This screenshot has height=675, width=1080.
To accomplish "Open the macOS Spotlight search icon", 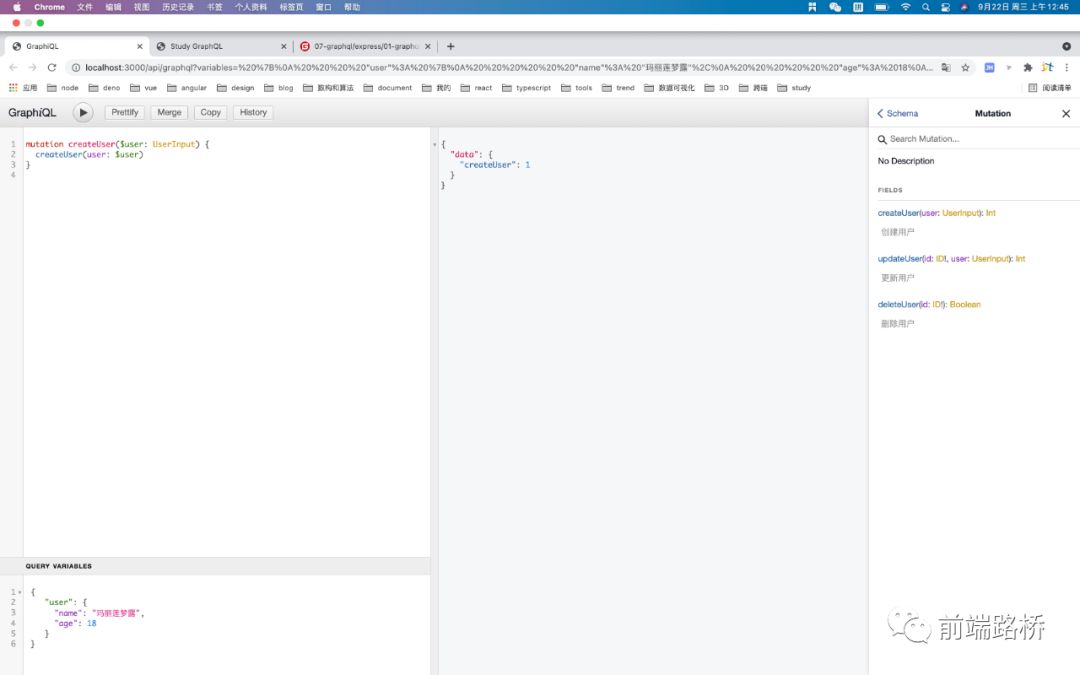I will (x=926, y=7).
